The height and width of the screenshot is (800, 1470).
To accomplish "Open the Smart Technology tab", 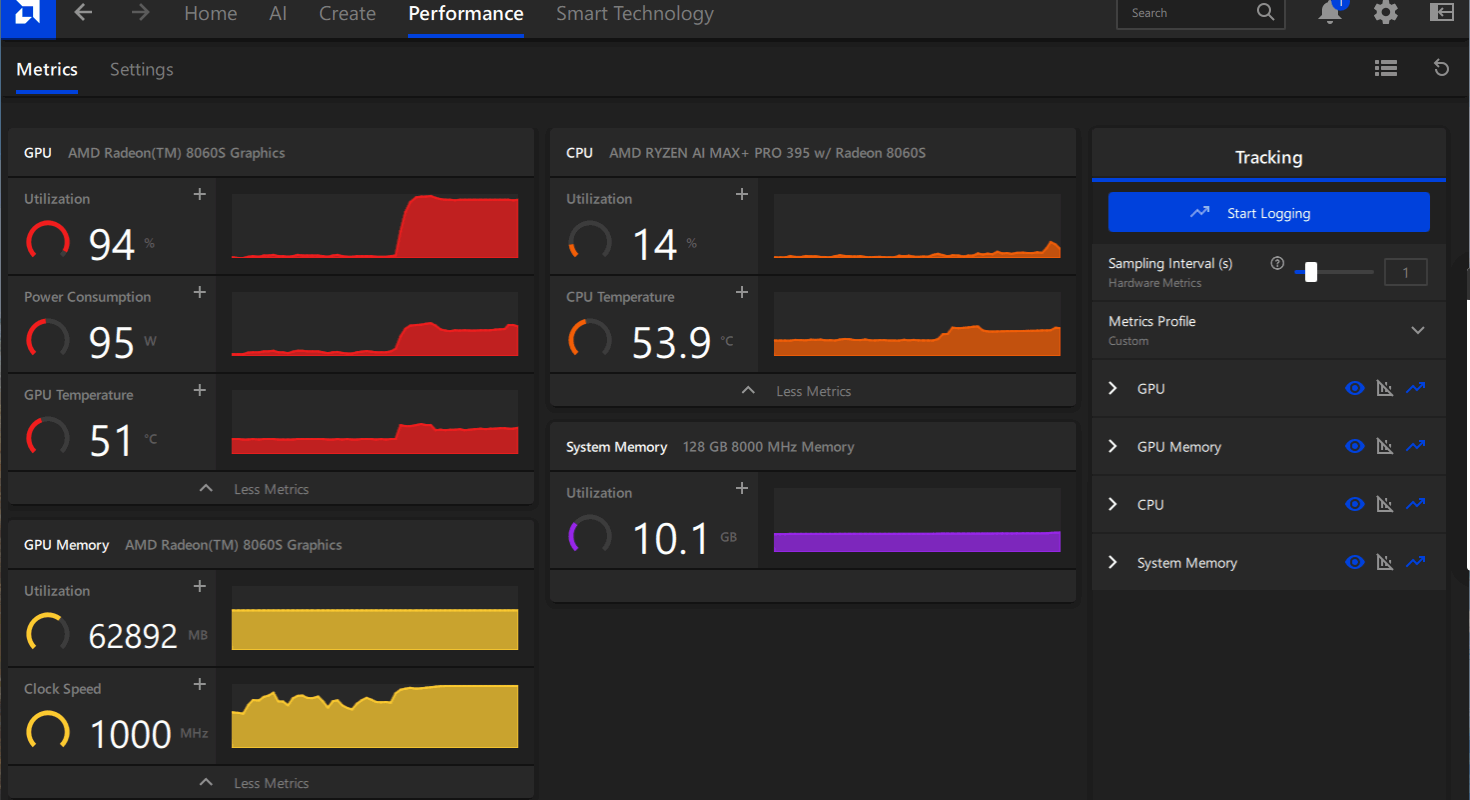I will (x=634, y=14).
